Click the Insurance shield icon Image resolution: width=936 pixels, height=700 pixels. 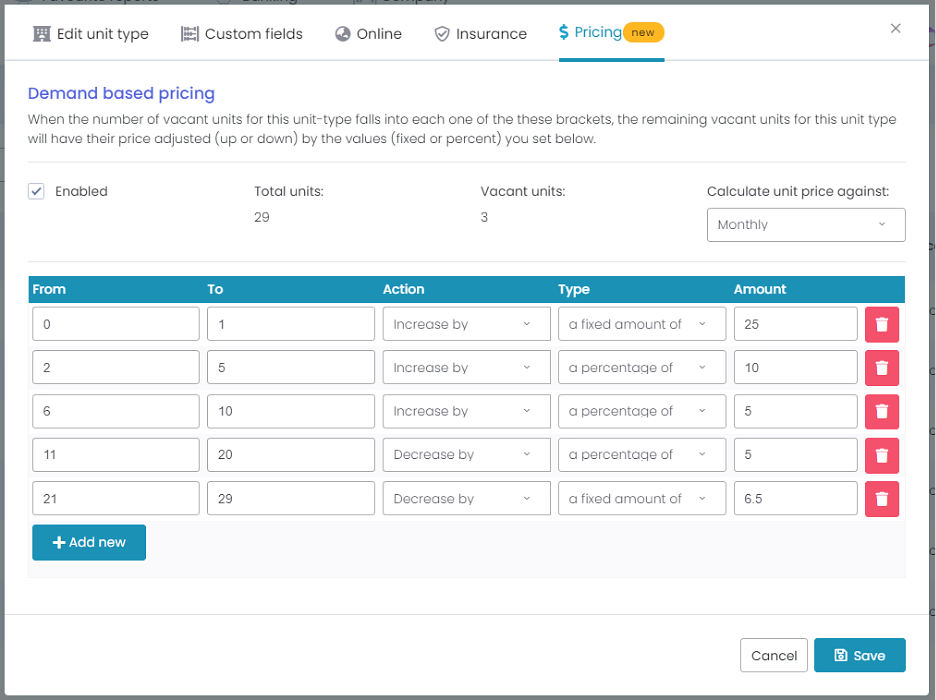click(x=442, y=34)
